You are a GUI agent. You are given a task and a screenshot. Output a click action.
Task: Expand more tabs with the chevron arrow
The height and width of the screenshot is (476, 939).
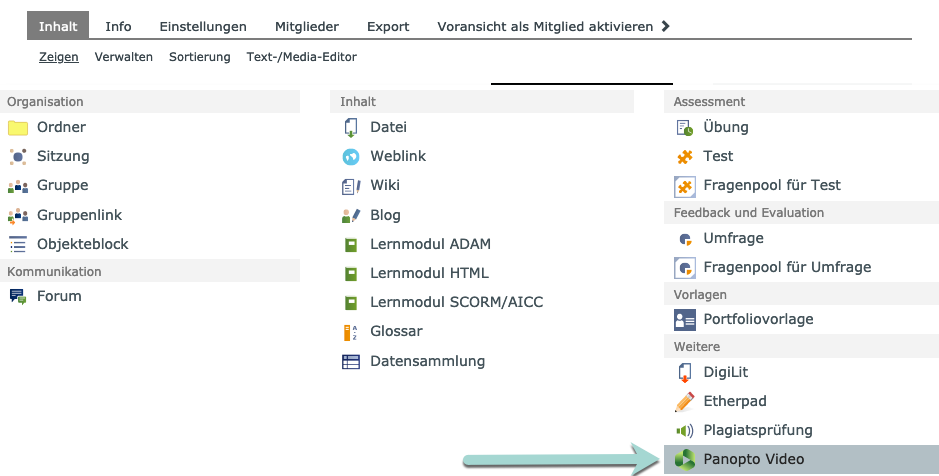pos(666,26)
